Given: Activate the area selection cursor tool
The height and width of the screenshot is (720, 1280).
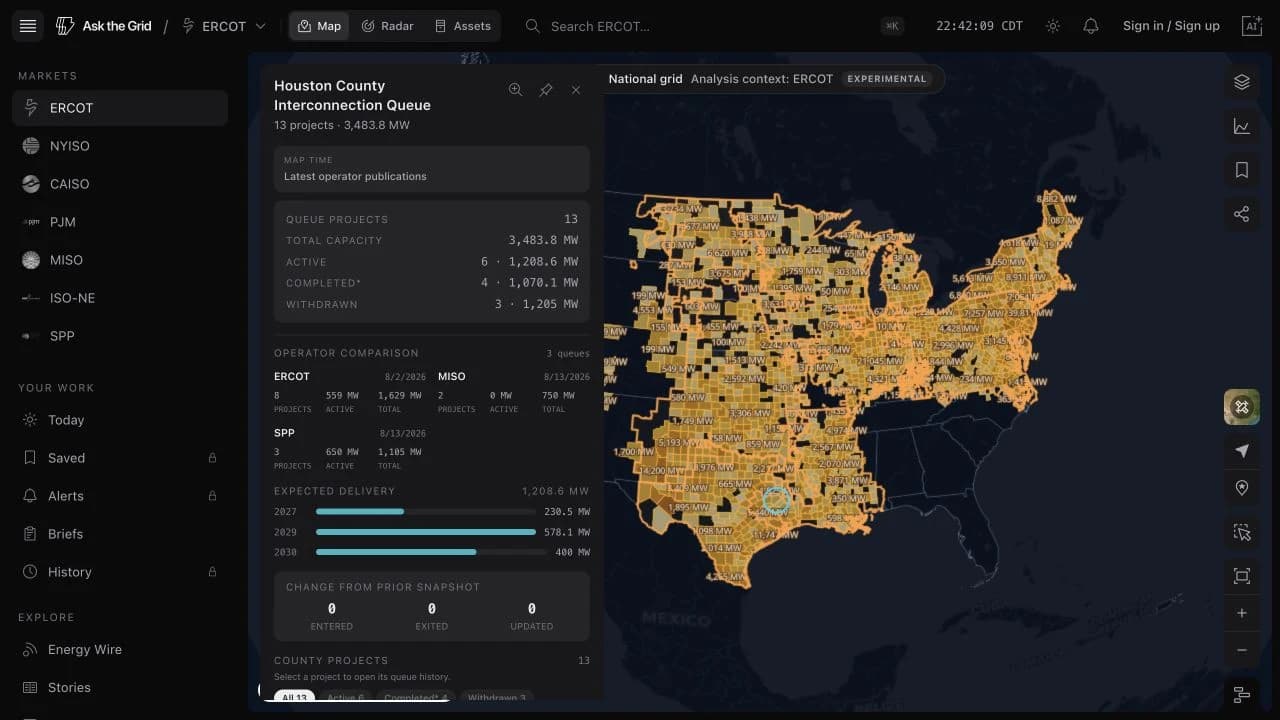Looking at the screenshot, I should tap(1242, 532).
